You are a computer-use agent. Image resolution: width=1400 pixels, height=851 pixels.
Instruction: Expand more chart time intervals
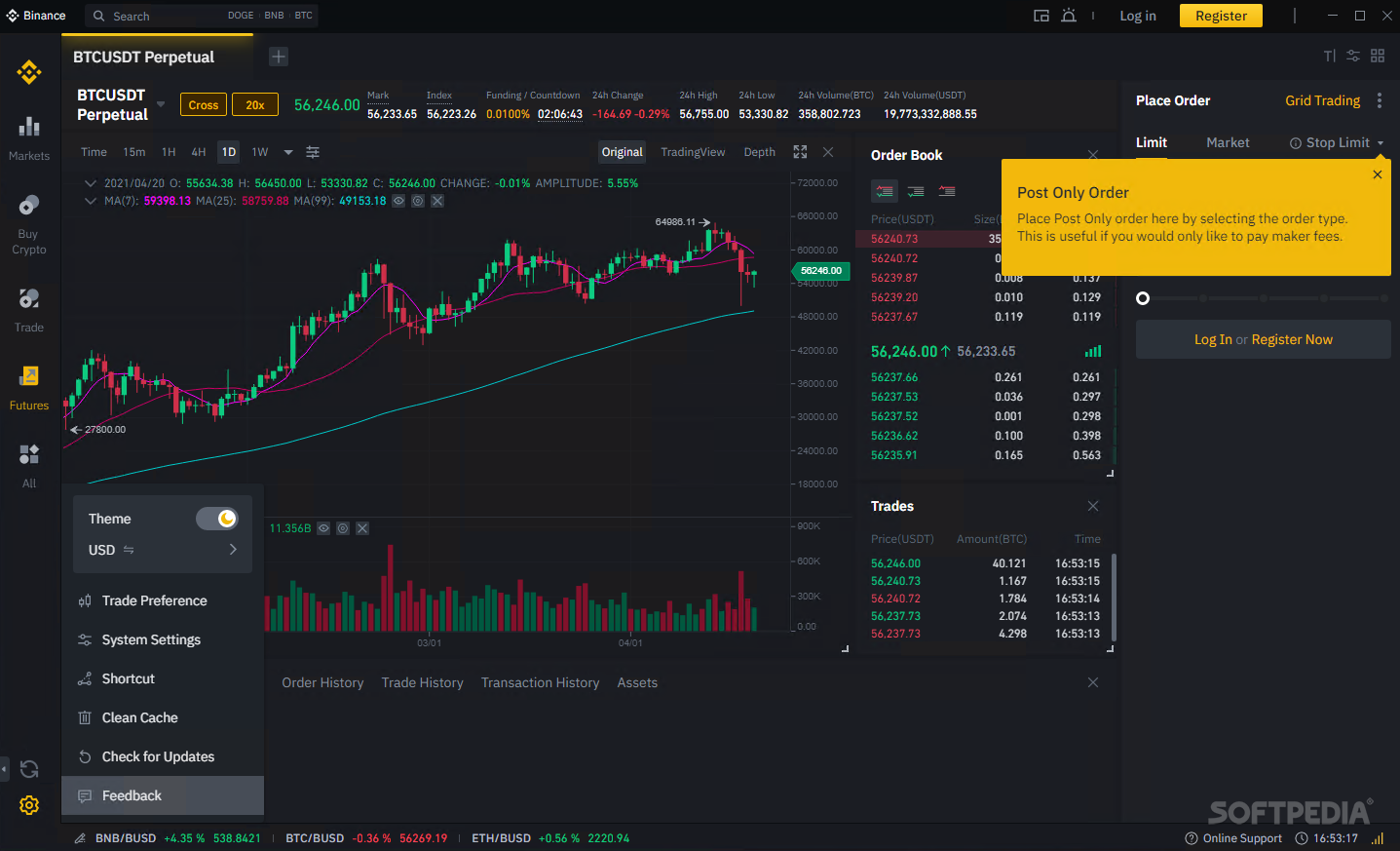[x=288, y=152]
